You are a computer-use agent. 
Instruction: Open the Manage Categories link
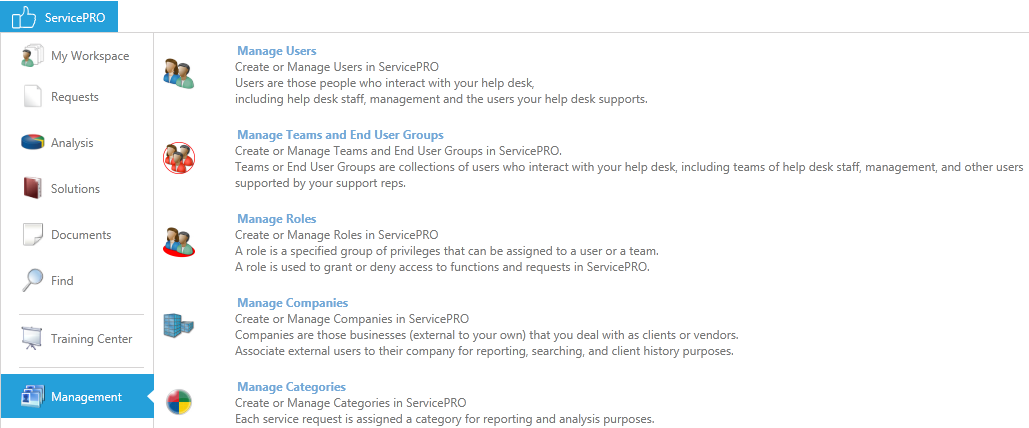click(291, 387)
